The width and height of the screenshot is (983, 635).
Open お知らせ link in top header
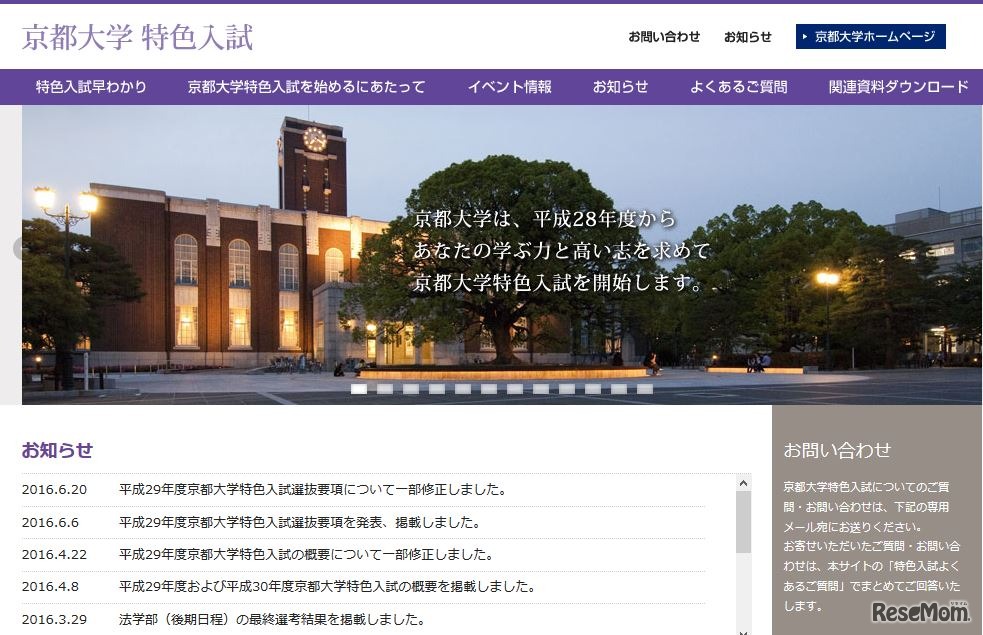click(747, 37)
